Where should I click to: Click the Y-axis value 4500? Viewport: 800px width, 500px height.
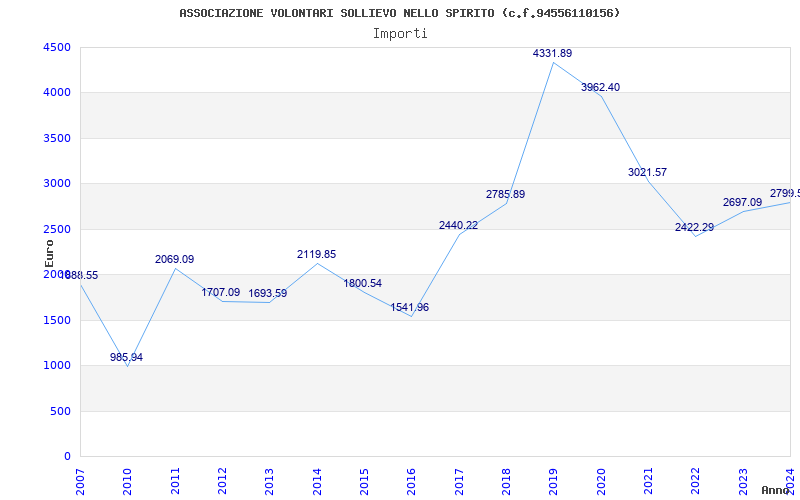click(57, 47)
